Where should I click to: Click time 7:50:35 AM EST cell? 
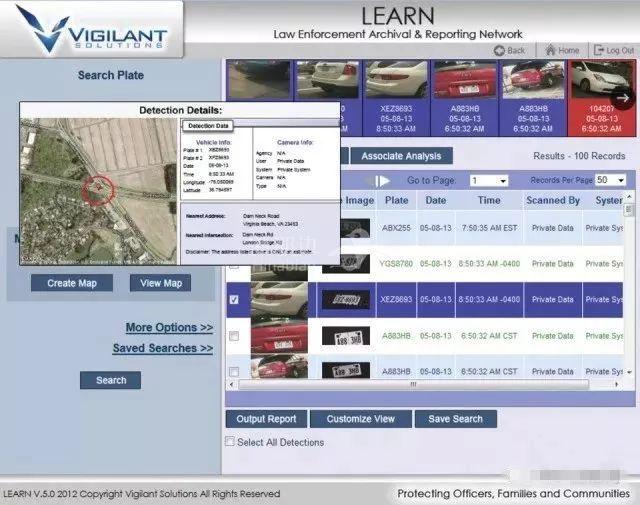click(x=489, y=228)
